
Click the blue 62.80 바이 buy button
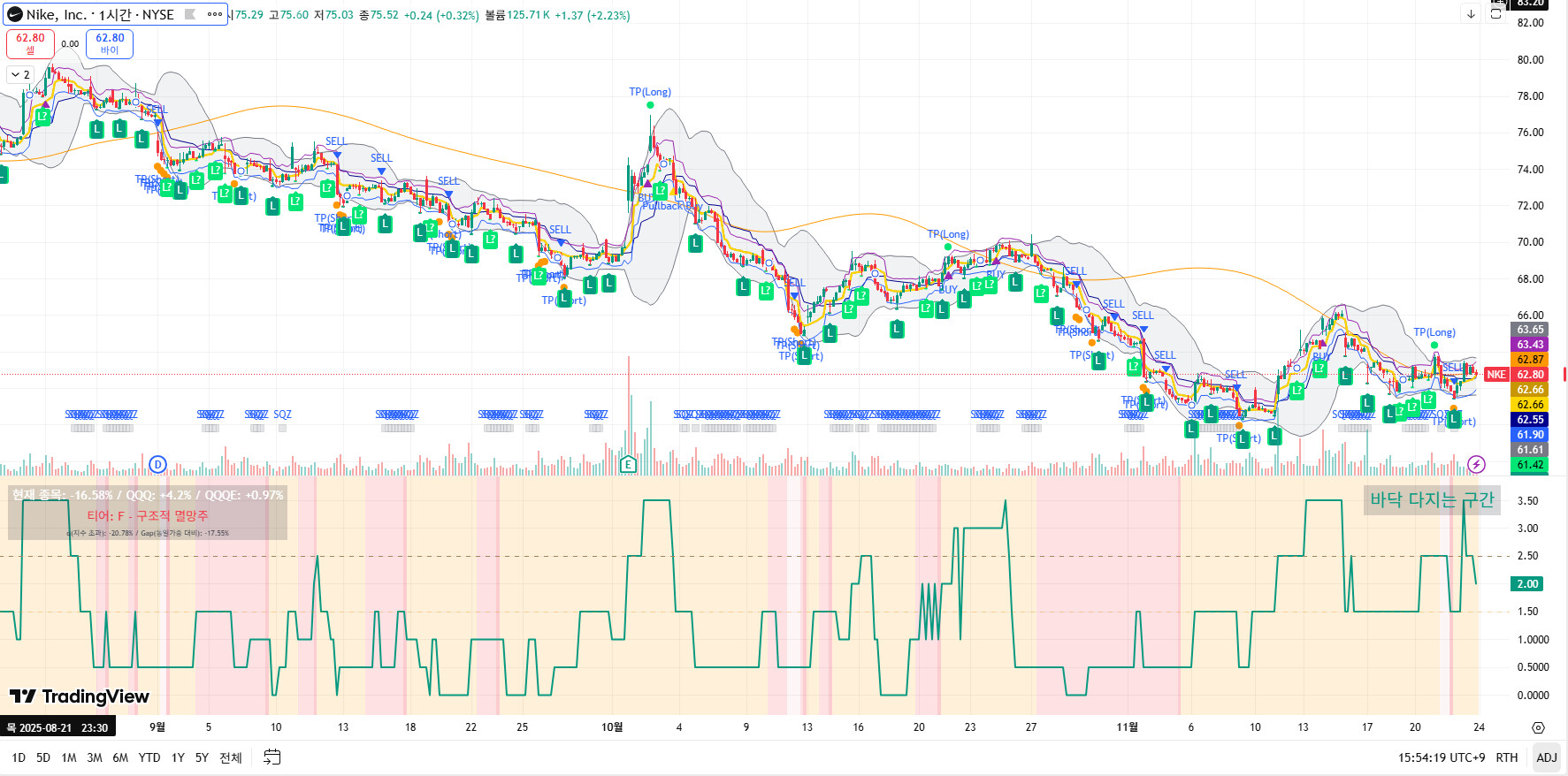click(110, 43)
